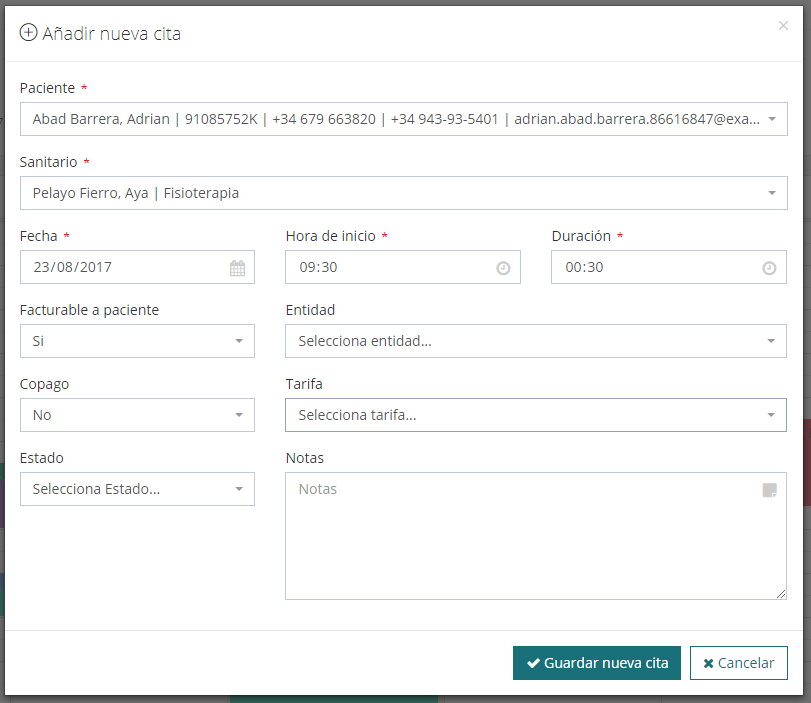Expand the Tarifa selection dropdown
Image resolution: width=811 pixels, height=703 pixels.
(x=536, y=415)
